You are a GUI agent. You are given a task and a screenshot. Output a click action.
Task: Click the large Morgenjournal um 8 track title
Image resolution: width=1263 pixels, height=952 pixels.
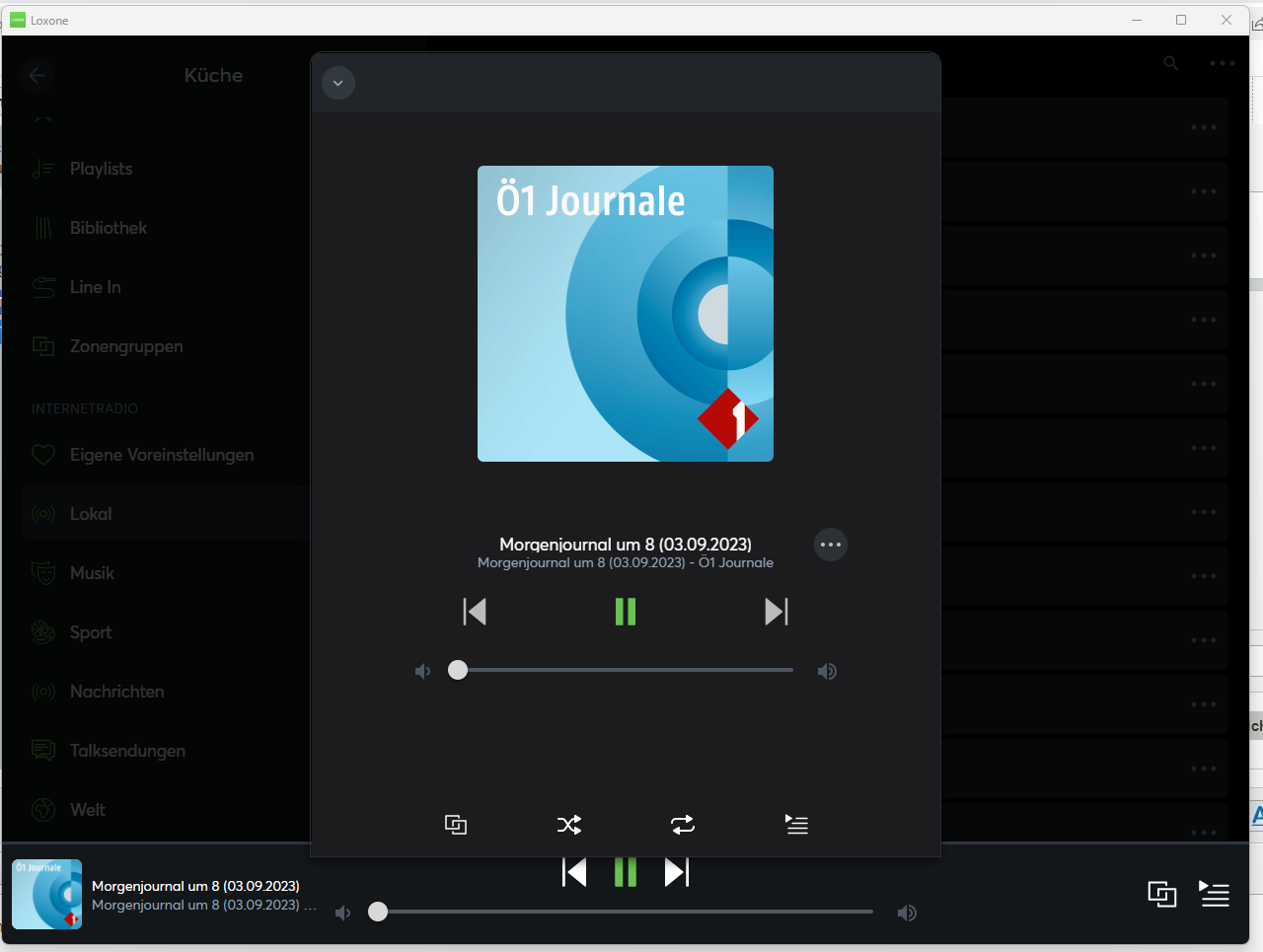[x=626, y=545]
